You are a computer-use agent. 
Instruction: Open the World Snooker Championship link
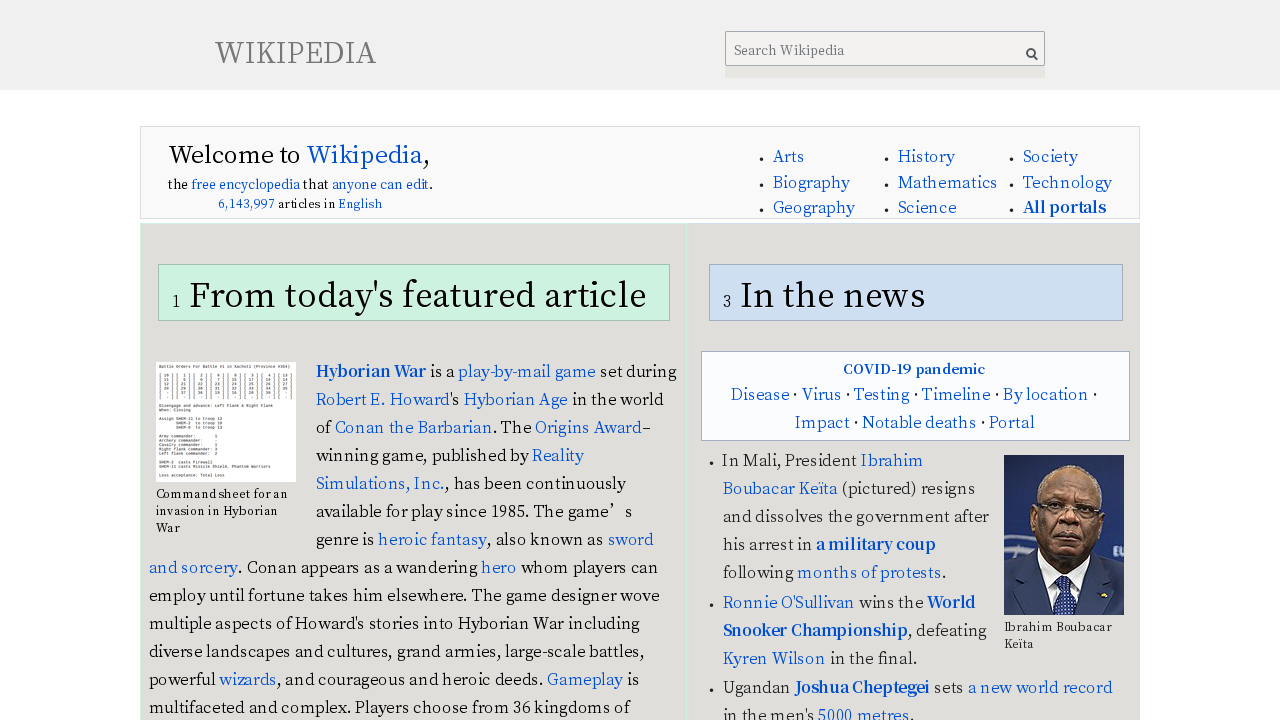coord(849,617)
